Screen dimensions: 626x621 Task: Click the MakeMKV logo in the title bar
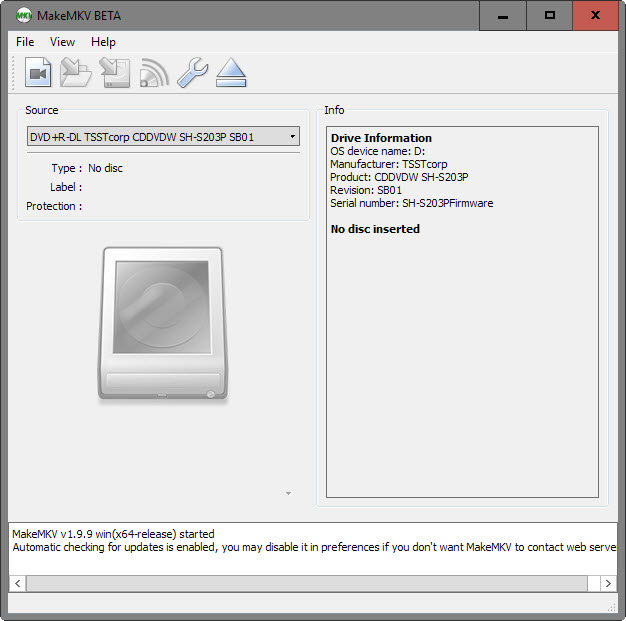pyautogui.click(x=24, y=16)
